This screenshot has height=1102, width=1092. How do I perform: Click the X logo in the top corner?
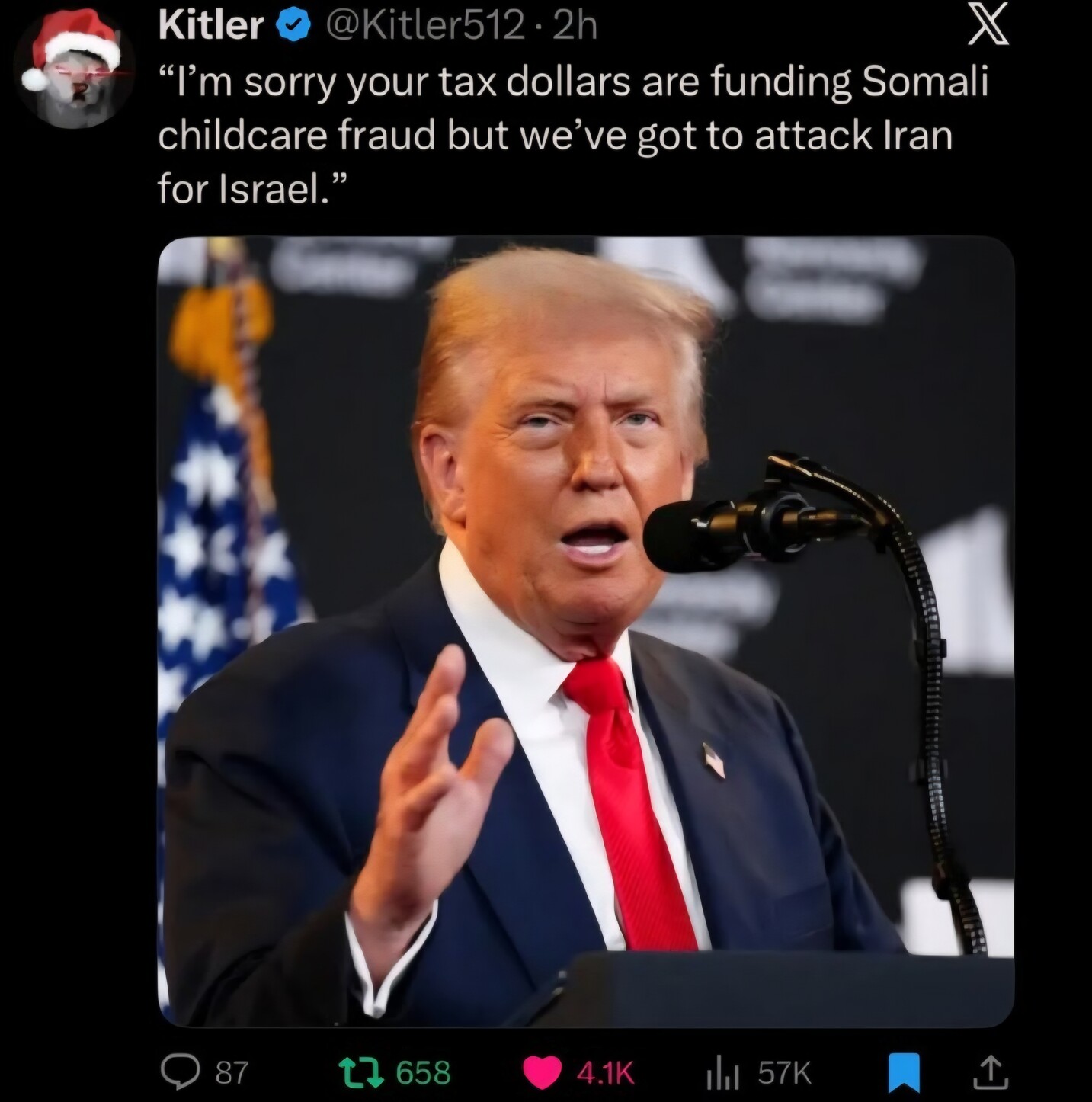click(x=988, y=24)
